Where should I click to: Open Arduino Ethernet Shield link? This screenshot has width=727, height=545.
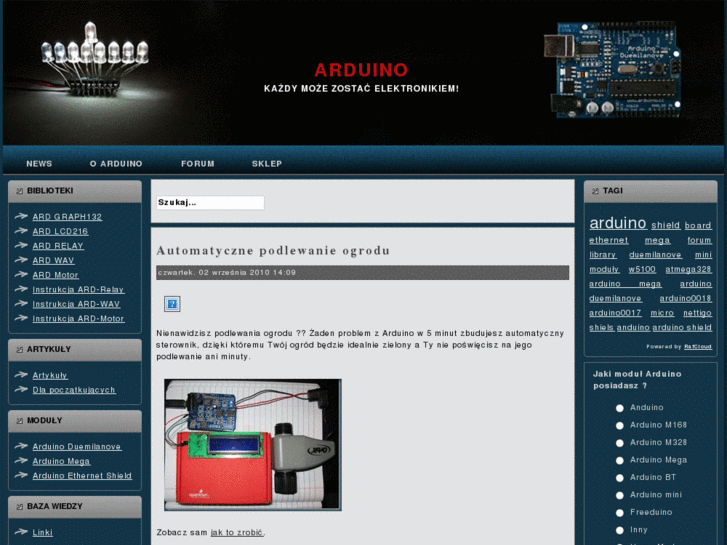(82, 476)
